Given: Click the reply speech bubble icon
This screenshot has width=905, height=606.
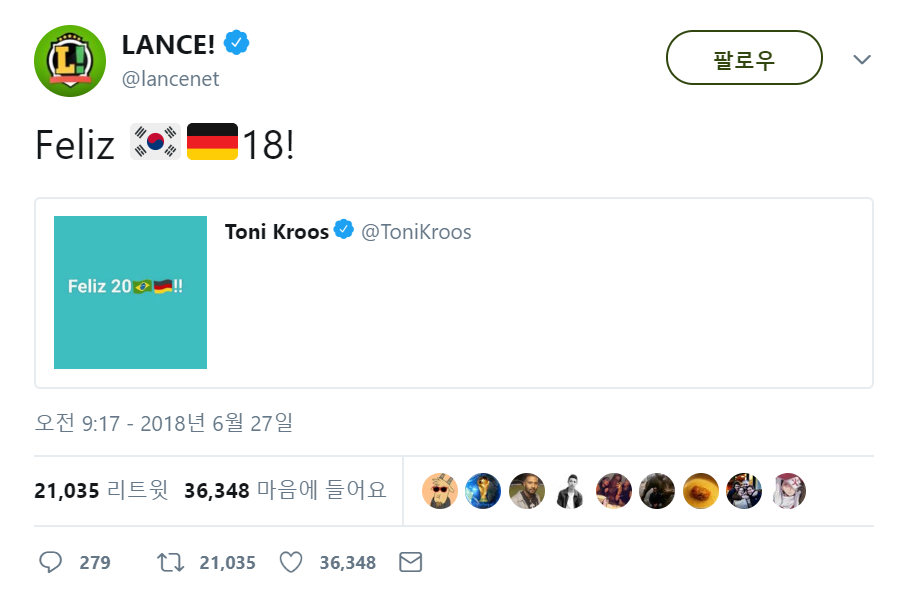Looking at the screenshot, I should pos(50,562).
